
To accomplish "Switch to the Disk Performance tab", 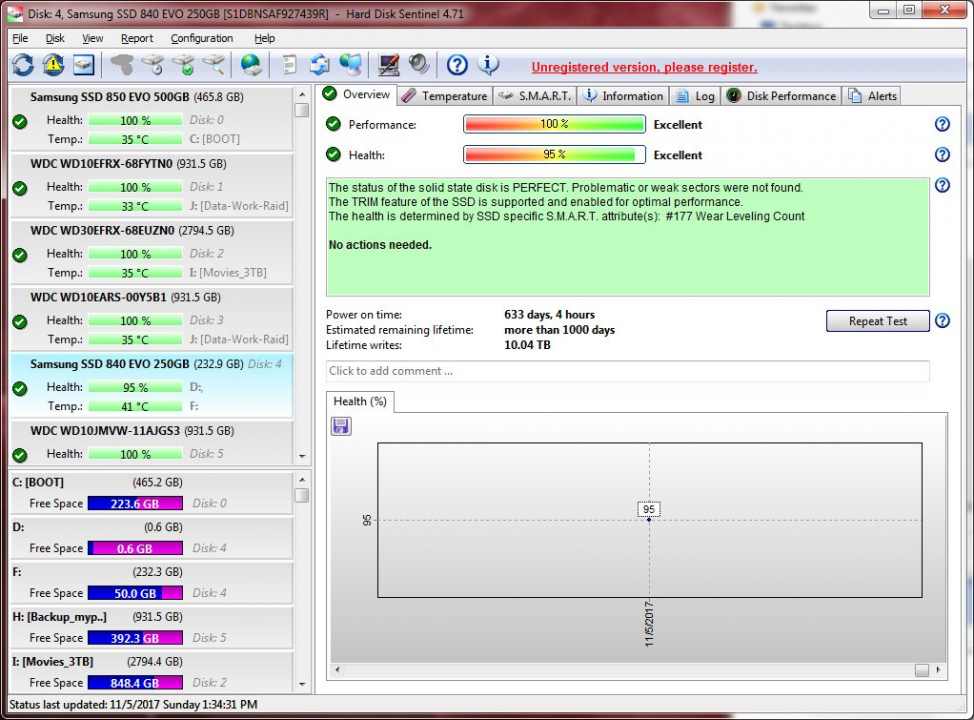I will [783, 96].
